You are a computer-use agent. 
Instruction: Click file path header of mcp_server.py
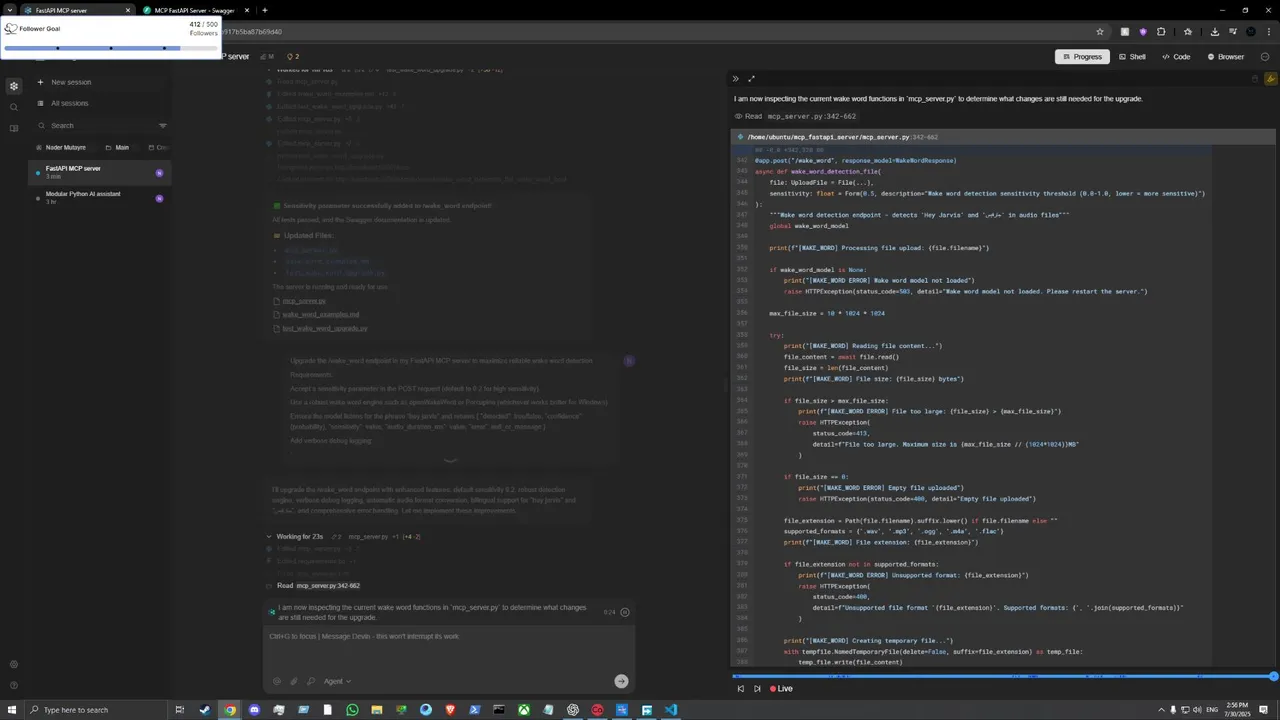(x=842, y=137)
